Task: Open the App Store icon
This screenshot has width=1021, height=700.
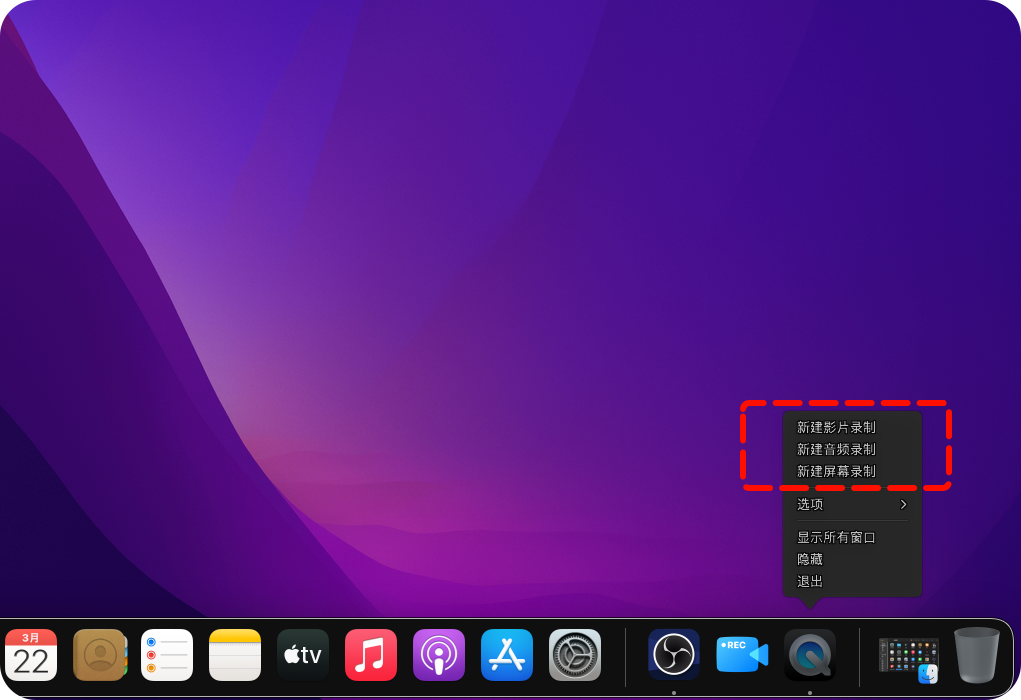Action: coord(507,655)
